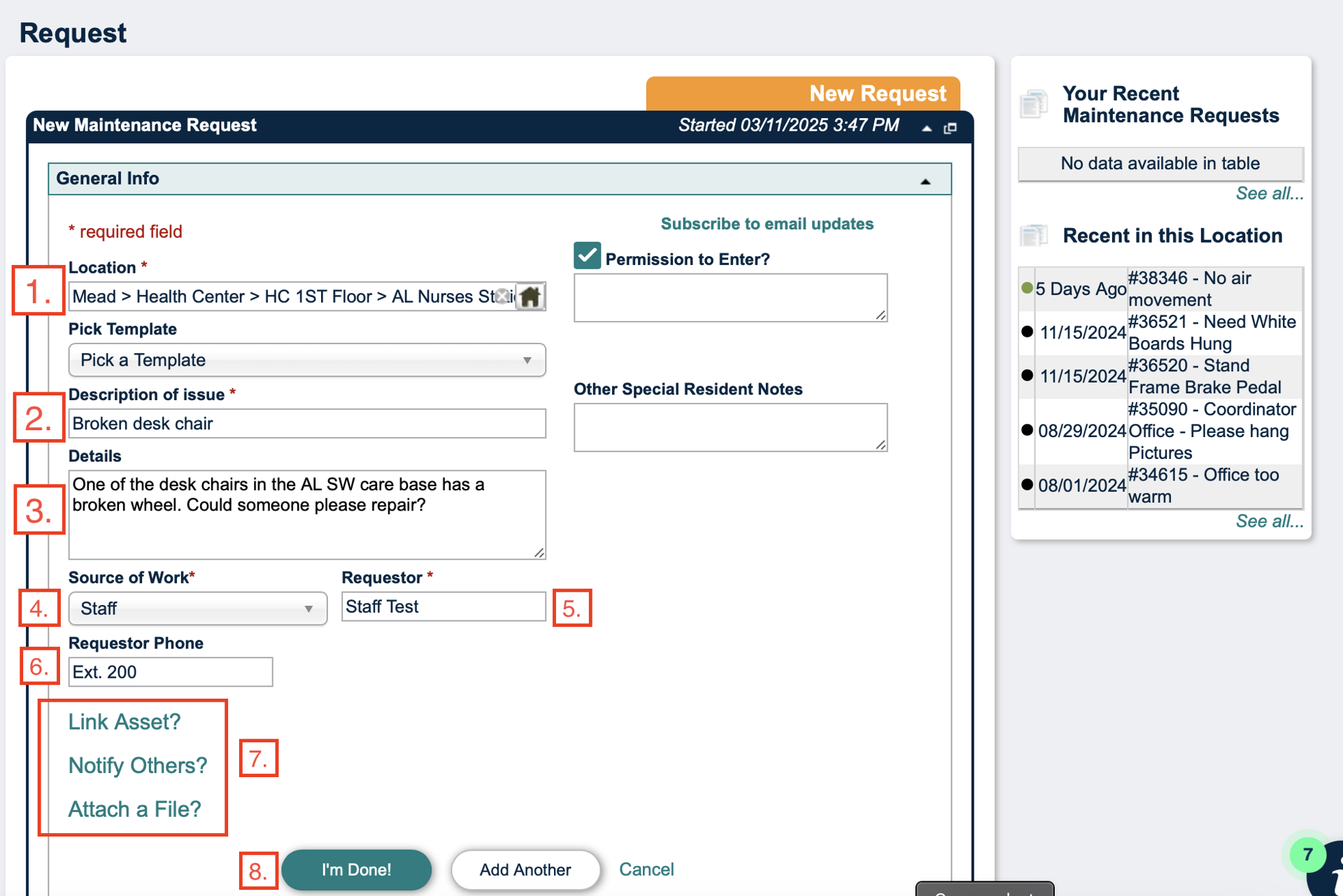Select the New Request tab

(803, 94)
